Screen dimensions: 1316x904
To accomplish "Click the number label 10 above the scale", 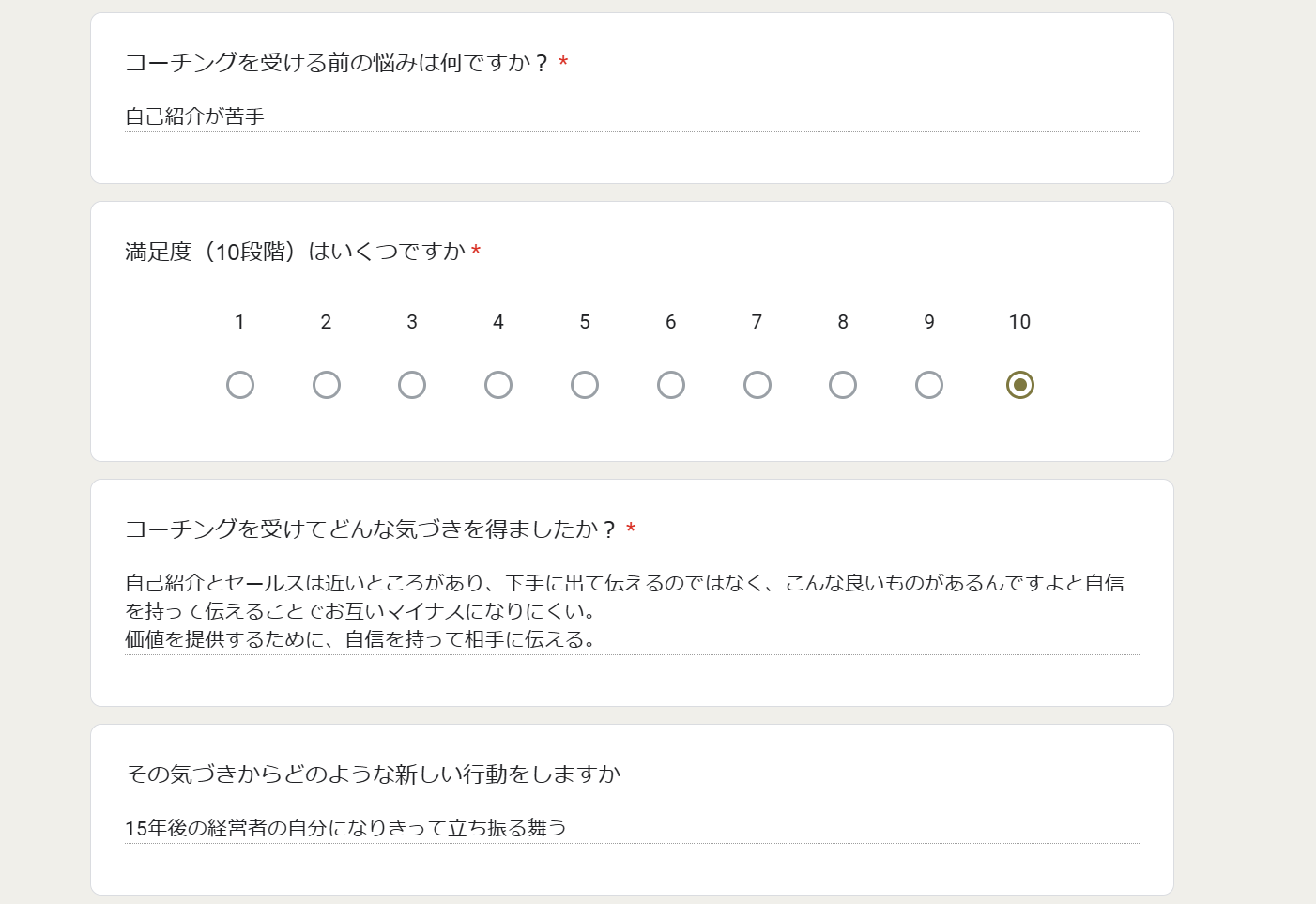I will click(x=1020, y=322).
